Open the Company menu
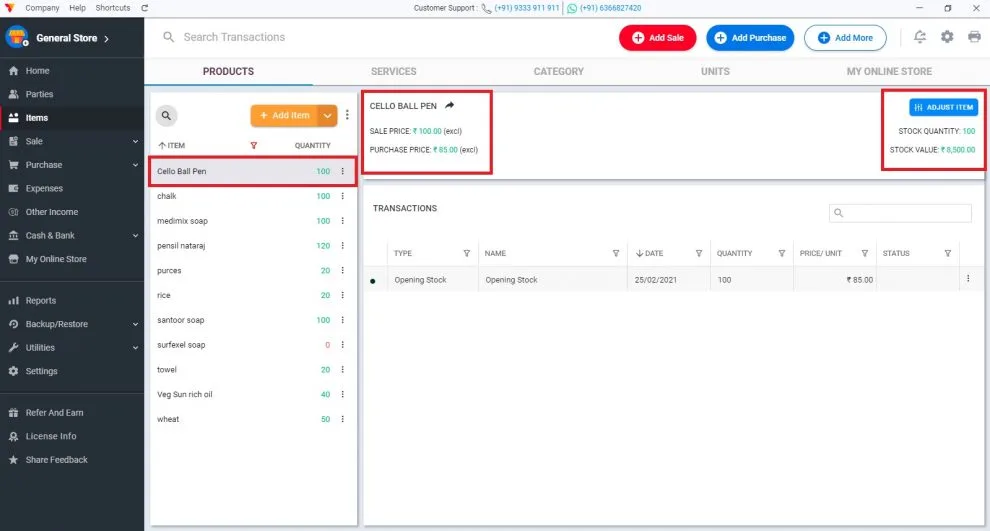990x531 pixels. click(x=42, y=8)
